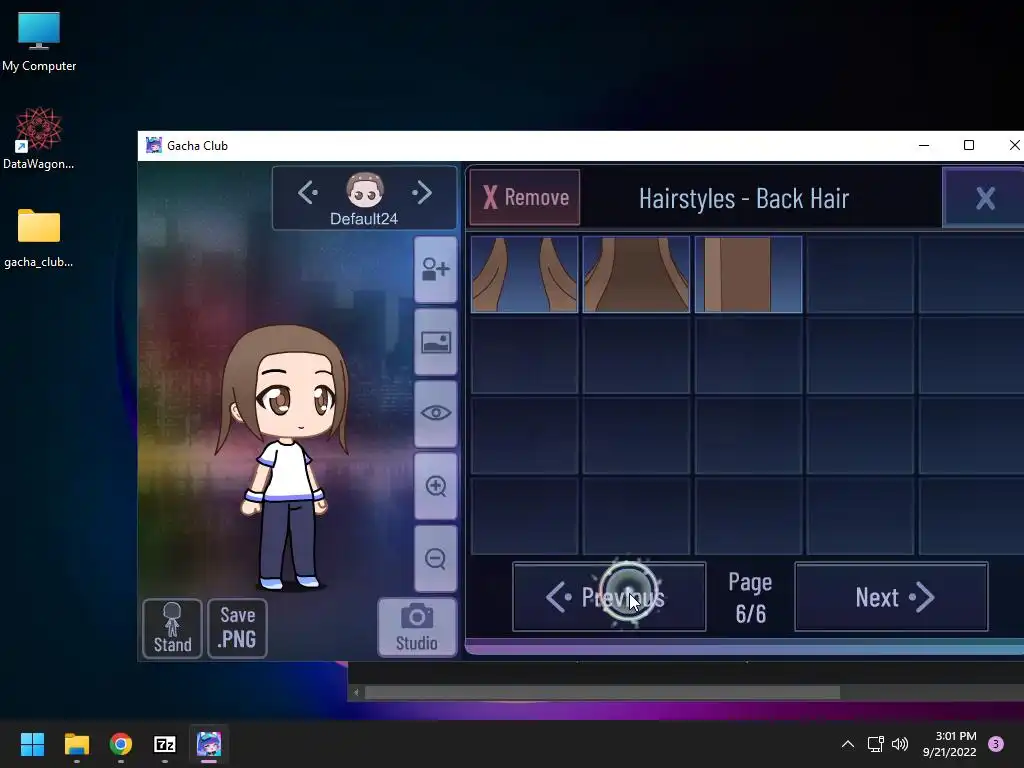Image resolution: width=1024 pixels, height=768 pixels.
Task: Click the horizontal scrollbar below Gacha Club
Action: [602, 692]
